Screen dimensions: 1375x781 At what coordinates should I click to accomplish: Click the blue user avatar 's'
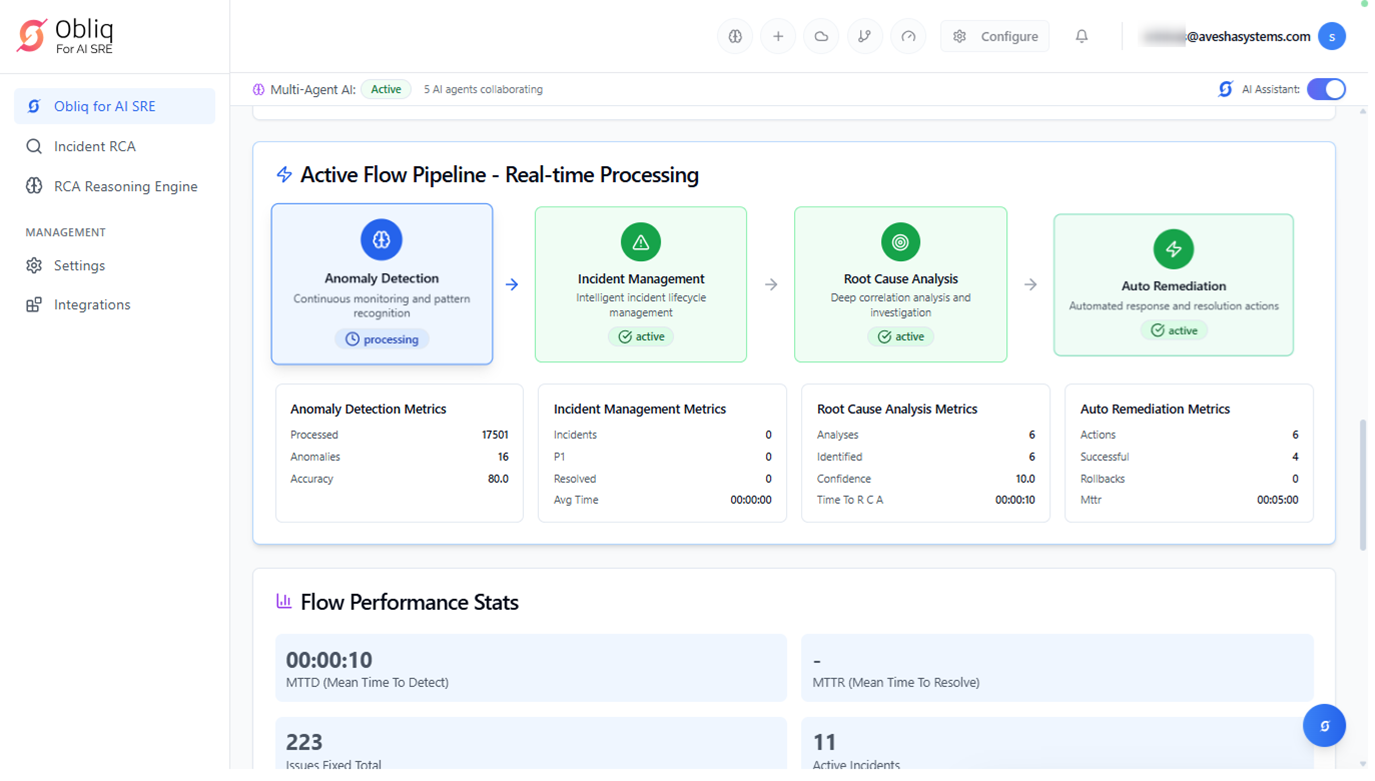(x=1331, y=36)
